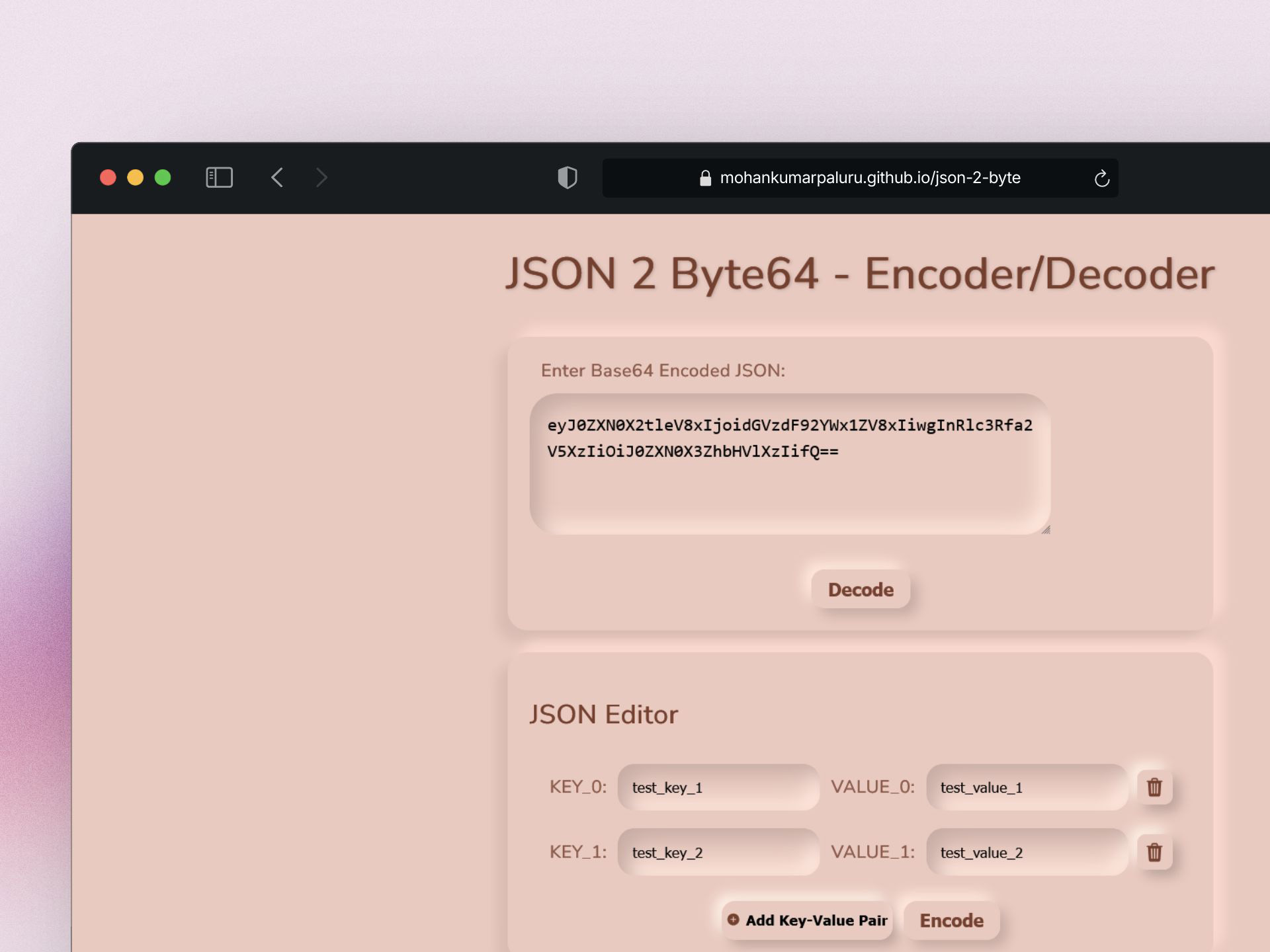Click the plus icon on Add Key-Value Pair
Viewport: 1270px width, 952px height.
tap(733, 920)
